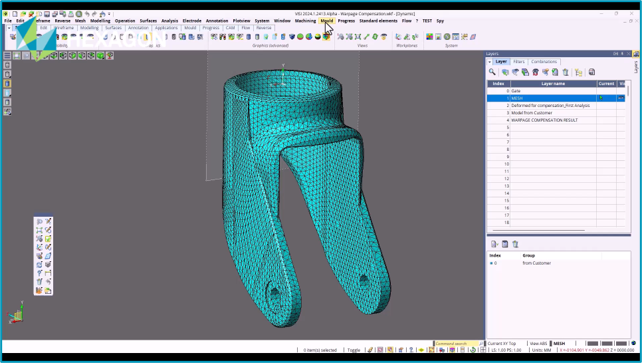Viewport: 642px width, 363px height.
Task: Select the MESH layer row
Action: [x=556, y=98]
